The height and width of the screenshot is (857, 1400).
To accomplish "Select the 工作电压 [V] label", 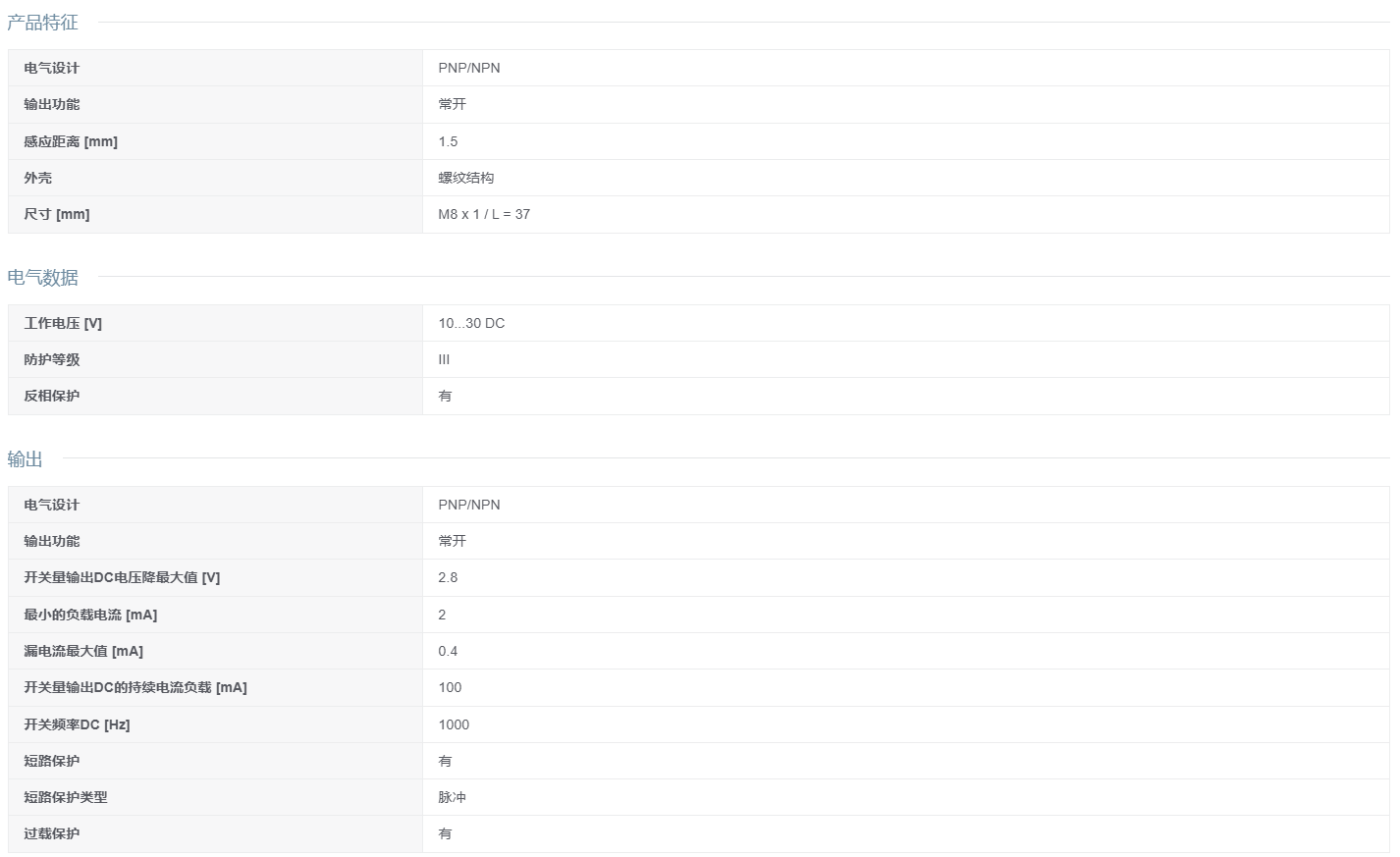I will pos(63,323).
